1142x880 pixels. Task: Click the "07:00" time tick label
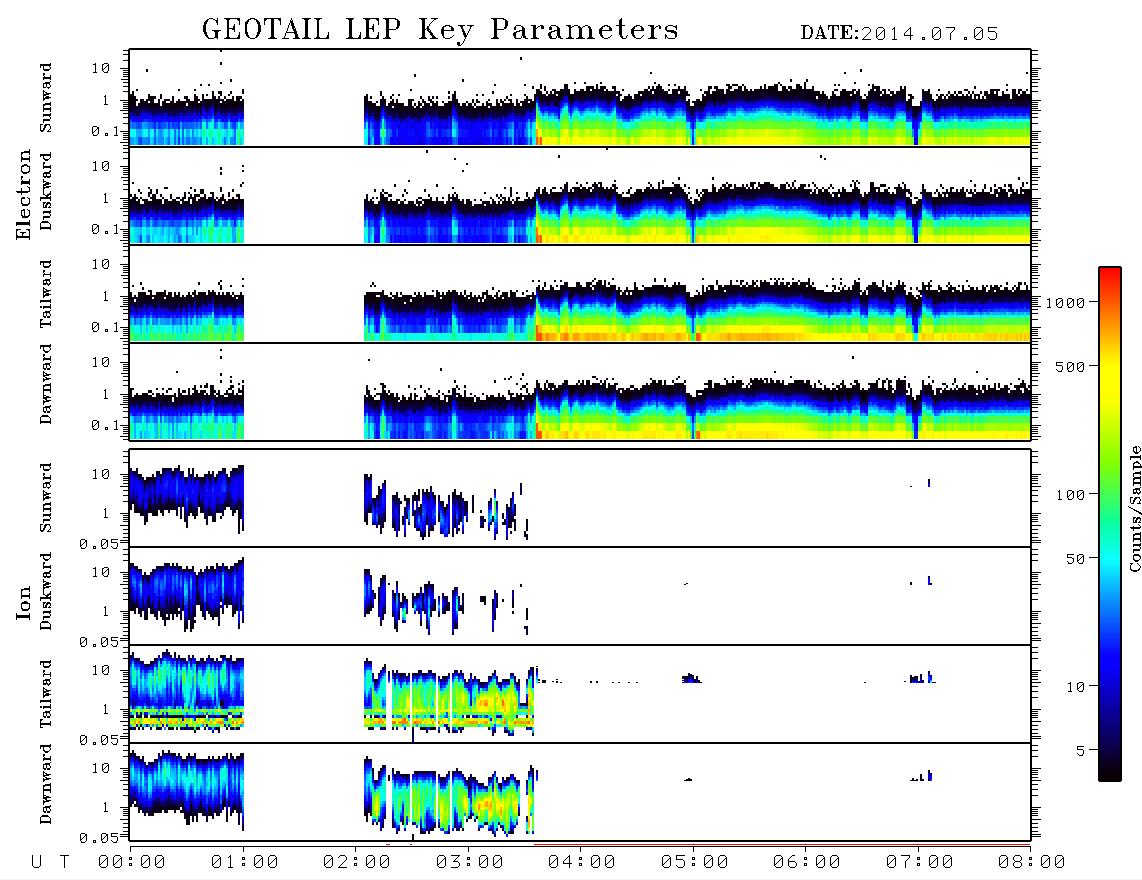920,862
